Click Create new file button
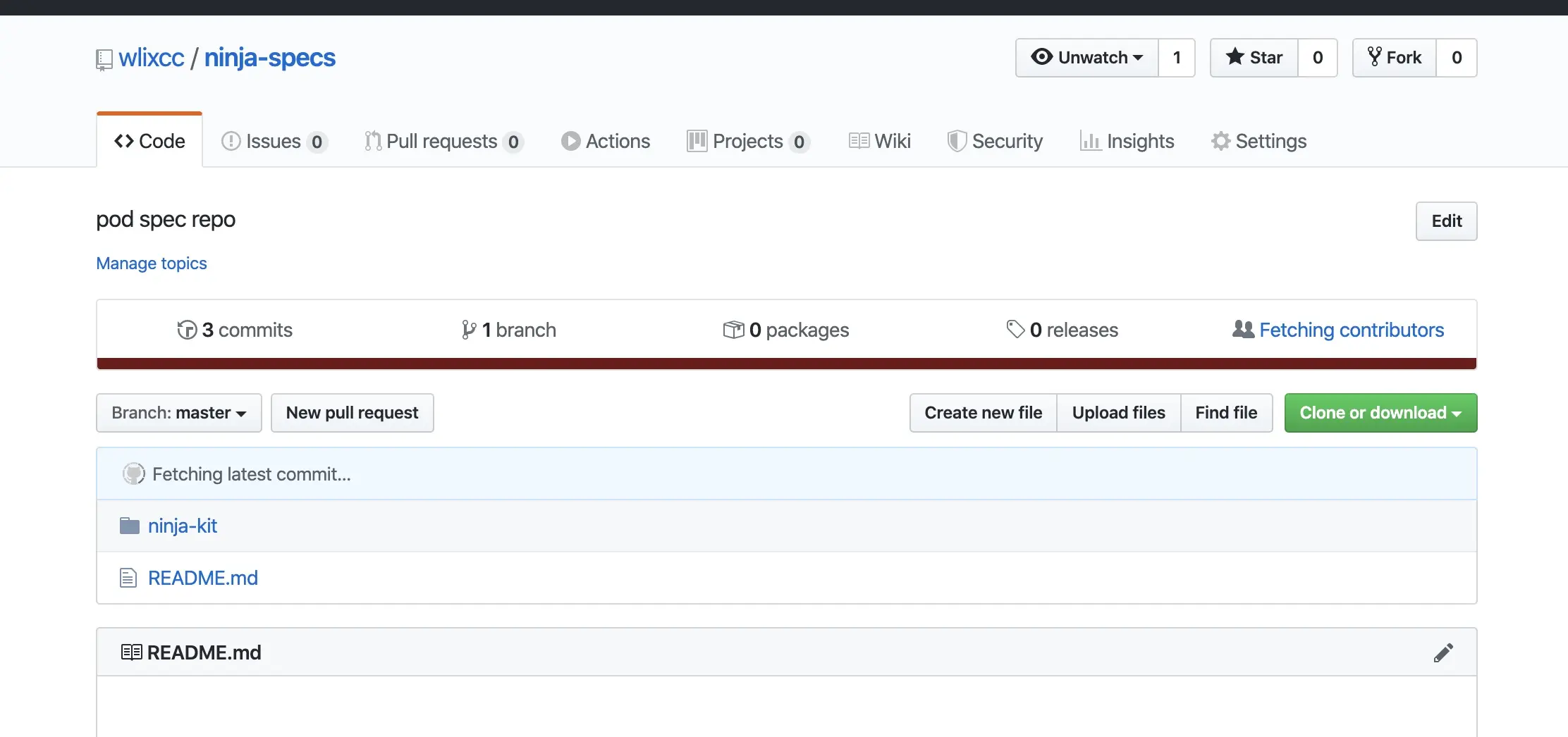 [x=984, y=413]
